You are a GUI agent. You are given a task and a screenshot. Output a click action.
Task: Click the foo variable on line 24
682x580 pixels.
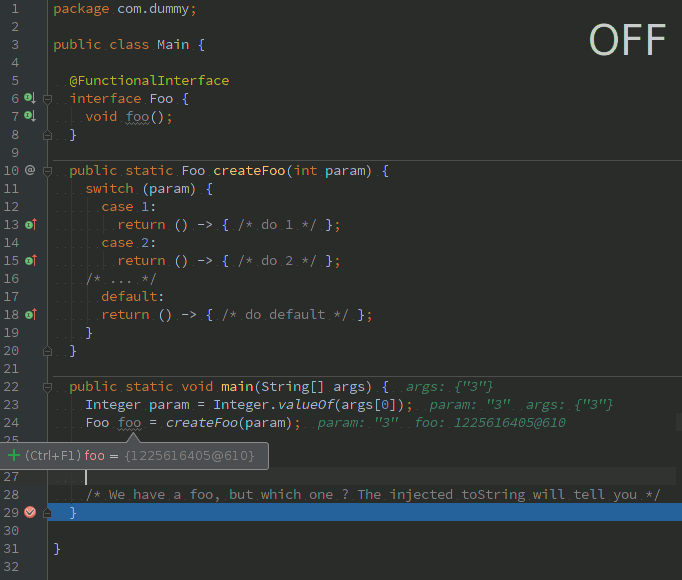(x=130, y=422)
